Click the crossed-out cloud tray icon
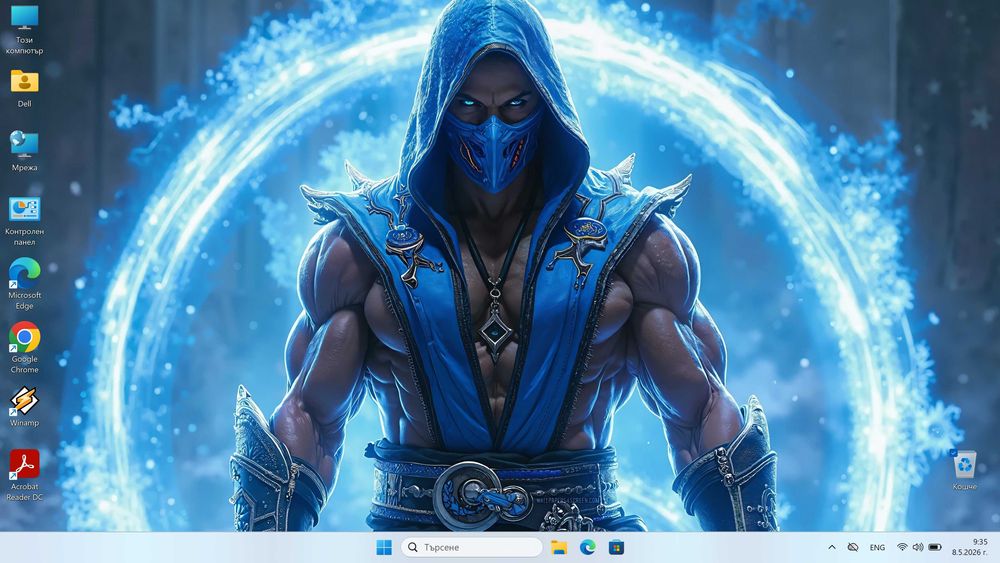 (x=853, y=547)
